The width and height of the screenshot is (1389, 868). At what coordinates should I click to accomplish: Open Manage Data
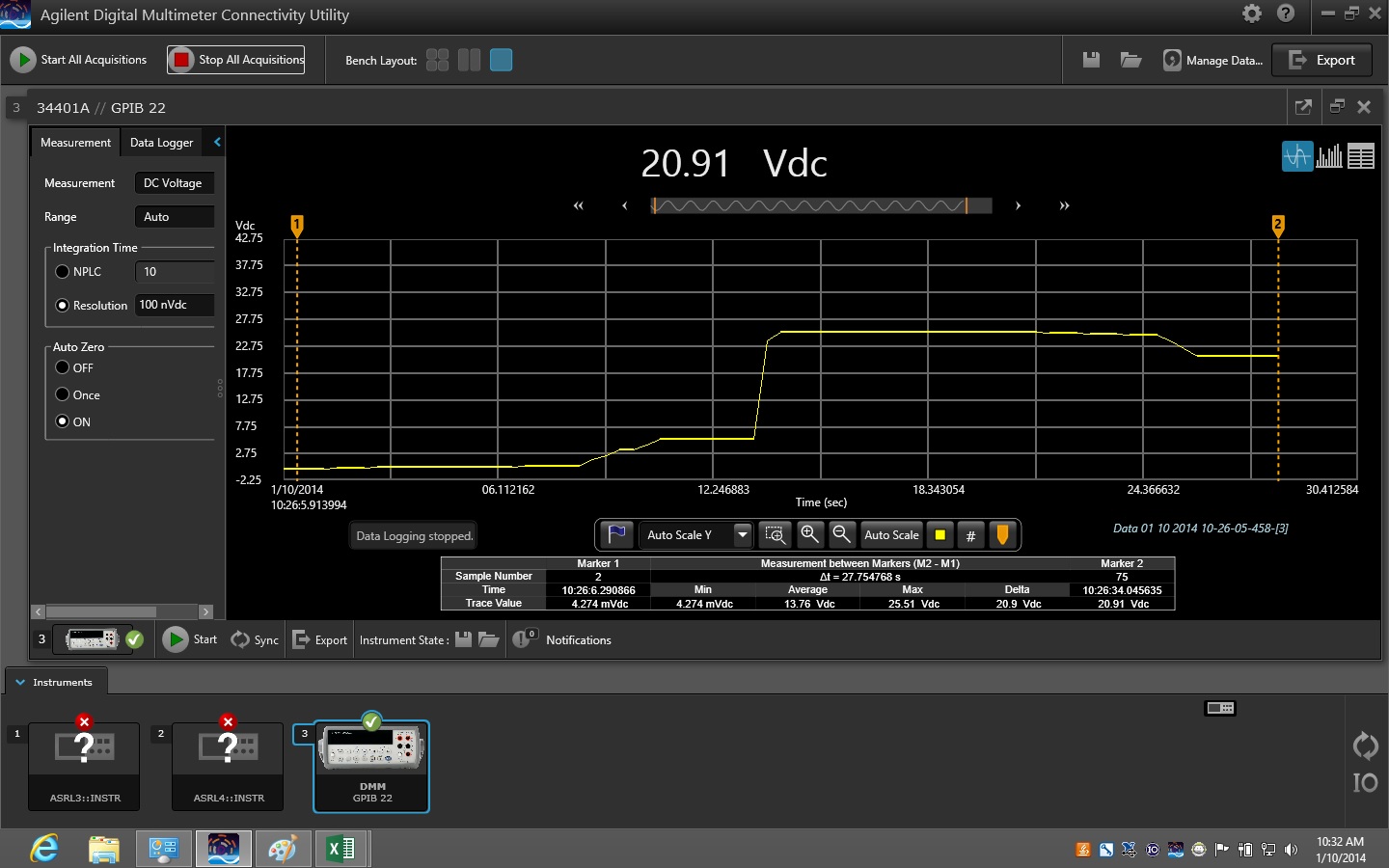click(1212, 60)
